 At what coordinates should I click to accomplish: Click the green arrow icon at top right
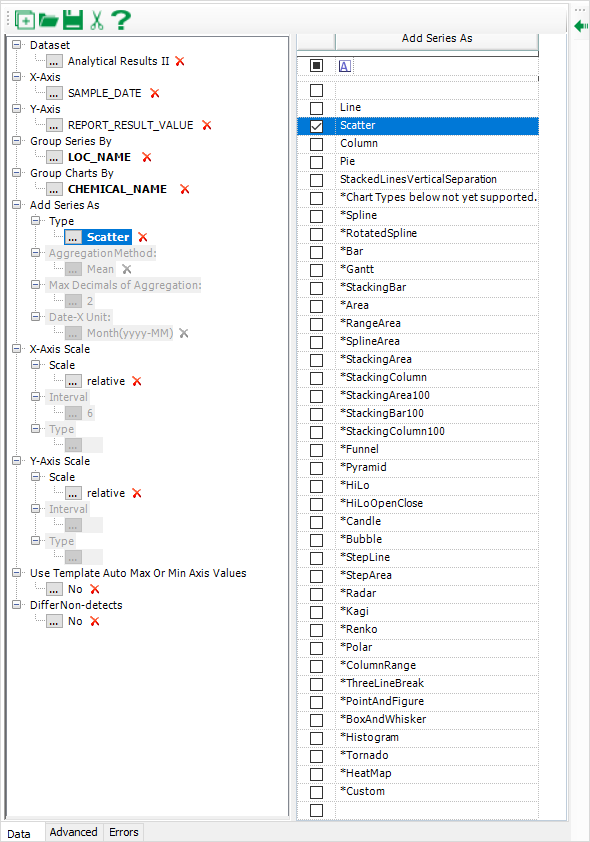[581, 25]
